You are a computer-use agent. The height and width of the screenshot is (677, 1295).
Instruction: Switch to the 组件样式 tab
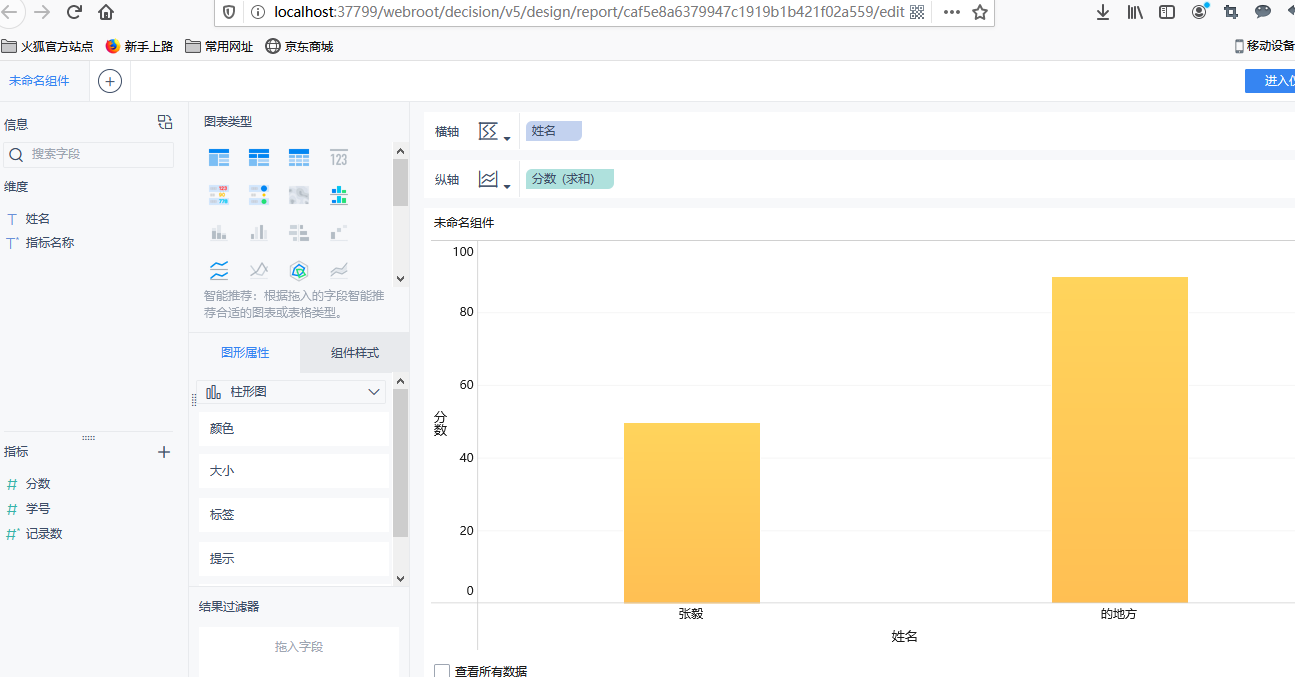click(x=354, y=353)
